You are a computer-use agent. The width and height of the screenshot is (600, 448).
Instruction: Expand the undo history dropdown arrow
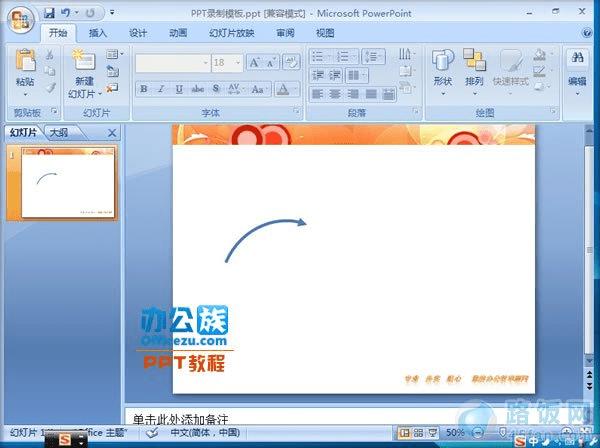pos(77,13)
